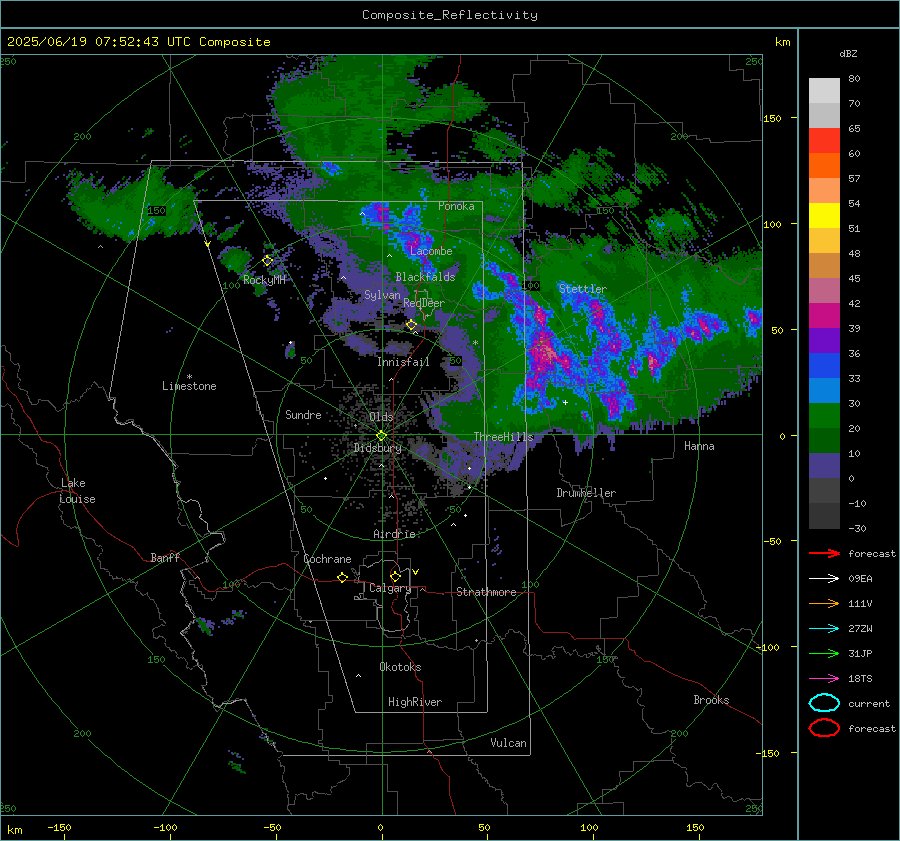Click the magenta swatch between 42 and 39 dBZ

(824, 316)
